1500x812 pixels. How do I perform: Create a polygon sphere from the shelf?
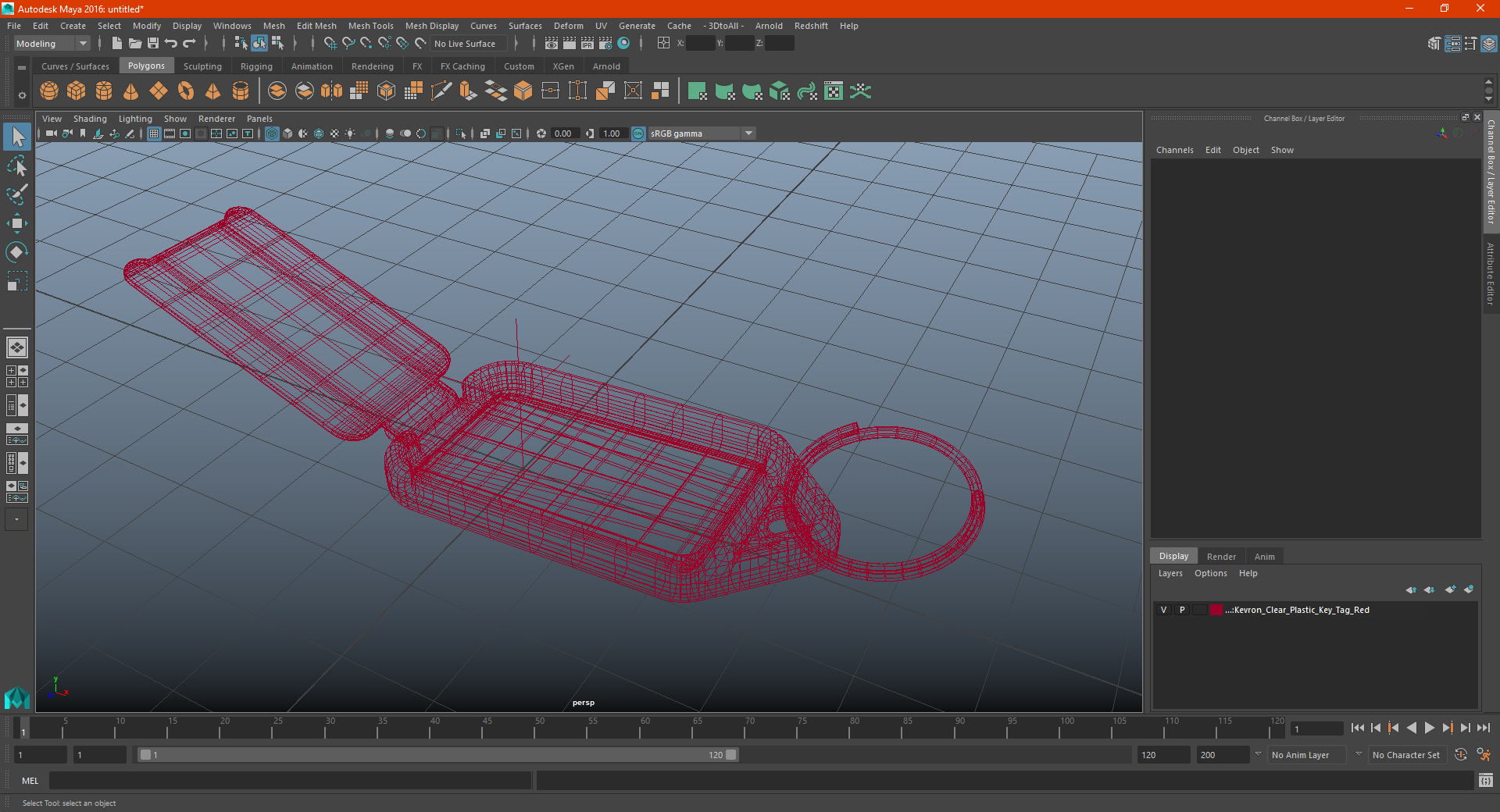point(49,91)
